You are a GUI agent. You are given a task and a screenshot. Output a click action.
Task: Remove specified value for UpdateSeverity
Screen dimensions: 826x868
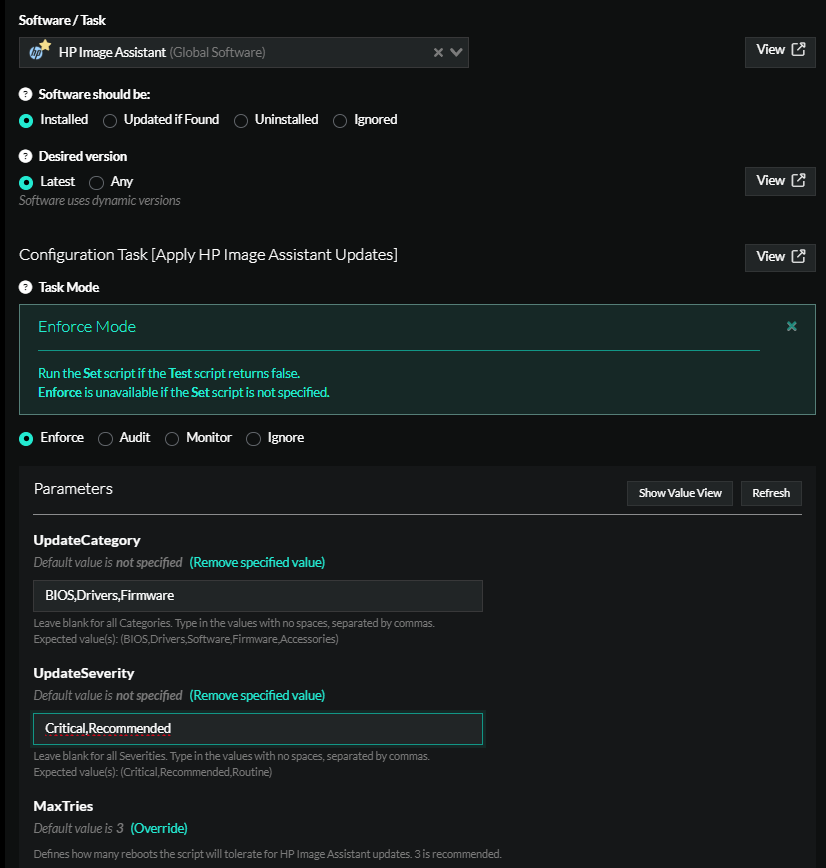257,695
